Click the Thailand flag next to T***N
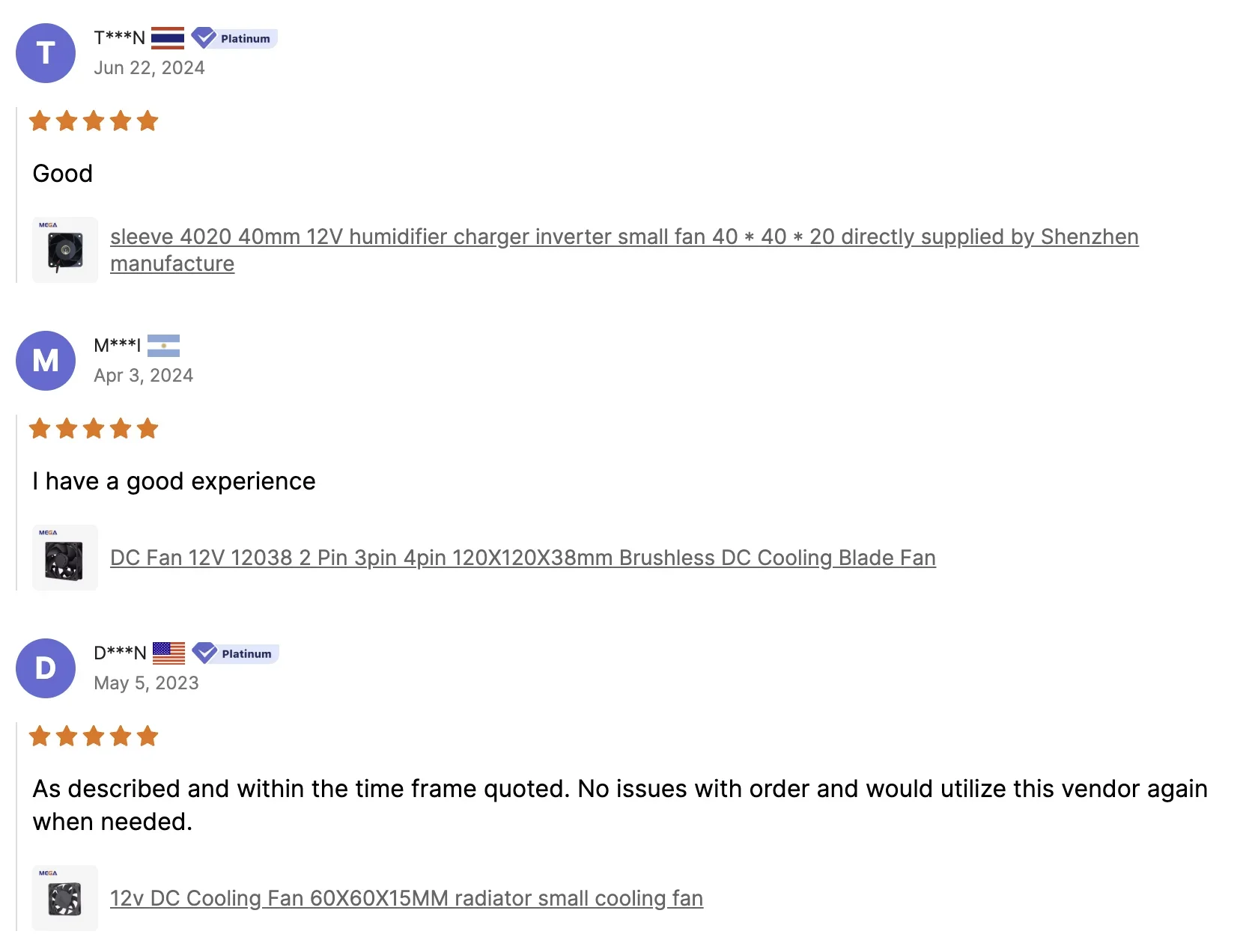 pyautogui.click(x=168, y=38)
